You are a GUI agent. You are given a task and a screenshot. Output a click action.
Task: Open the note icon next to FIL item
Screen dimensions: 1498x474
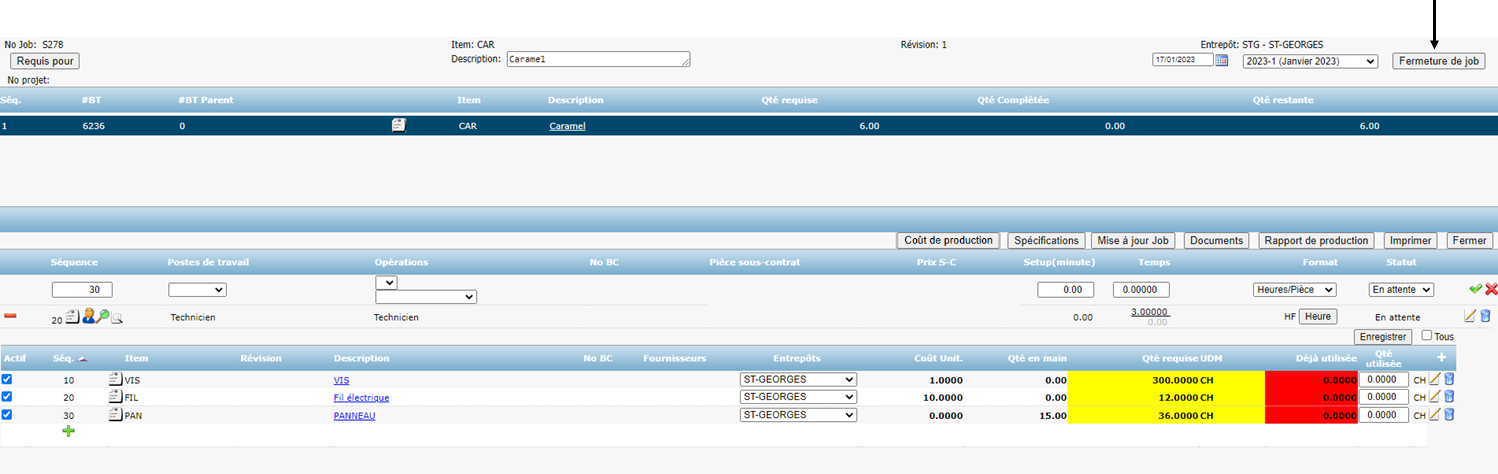point(115,397)
